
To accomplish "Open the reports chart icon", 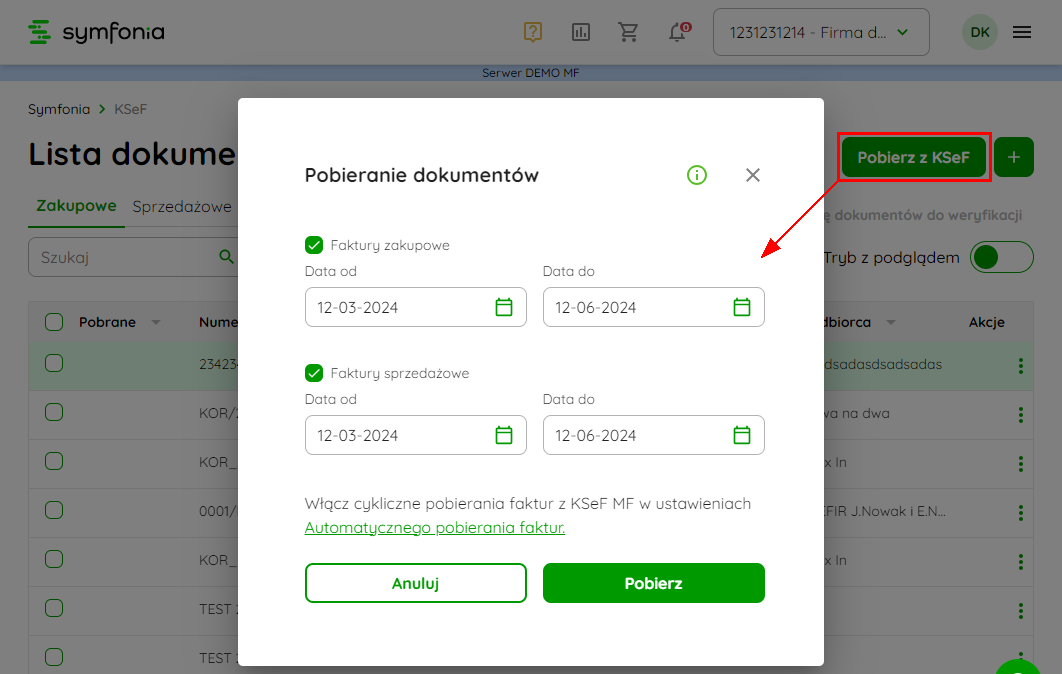I will tap(581, 32).
